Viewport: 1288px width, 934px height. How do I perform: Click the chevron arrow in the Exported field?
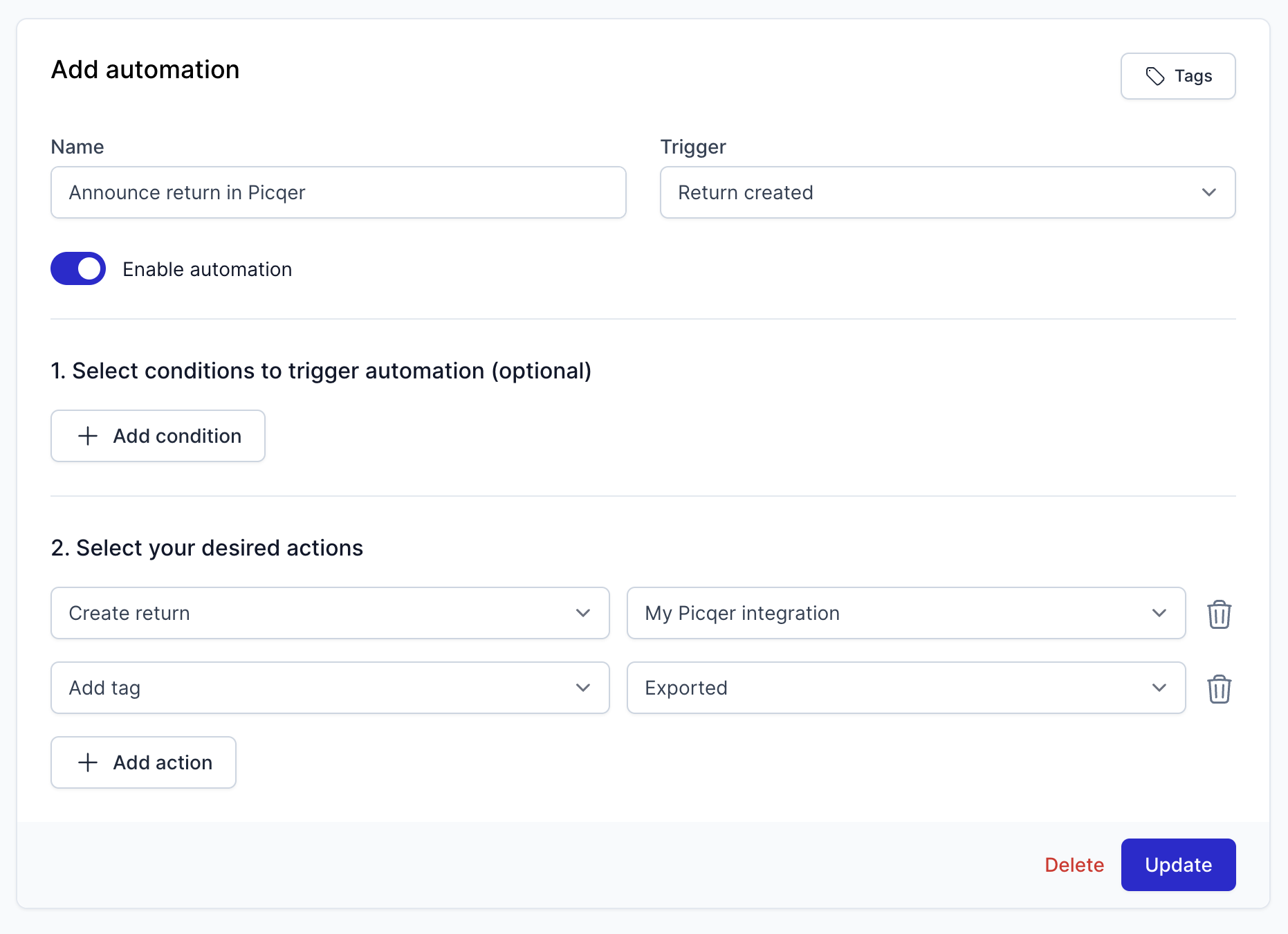1159,688
